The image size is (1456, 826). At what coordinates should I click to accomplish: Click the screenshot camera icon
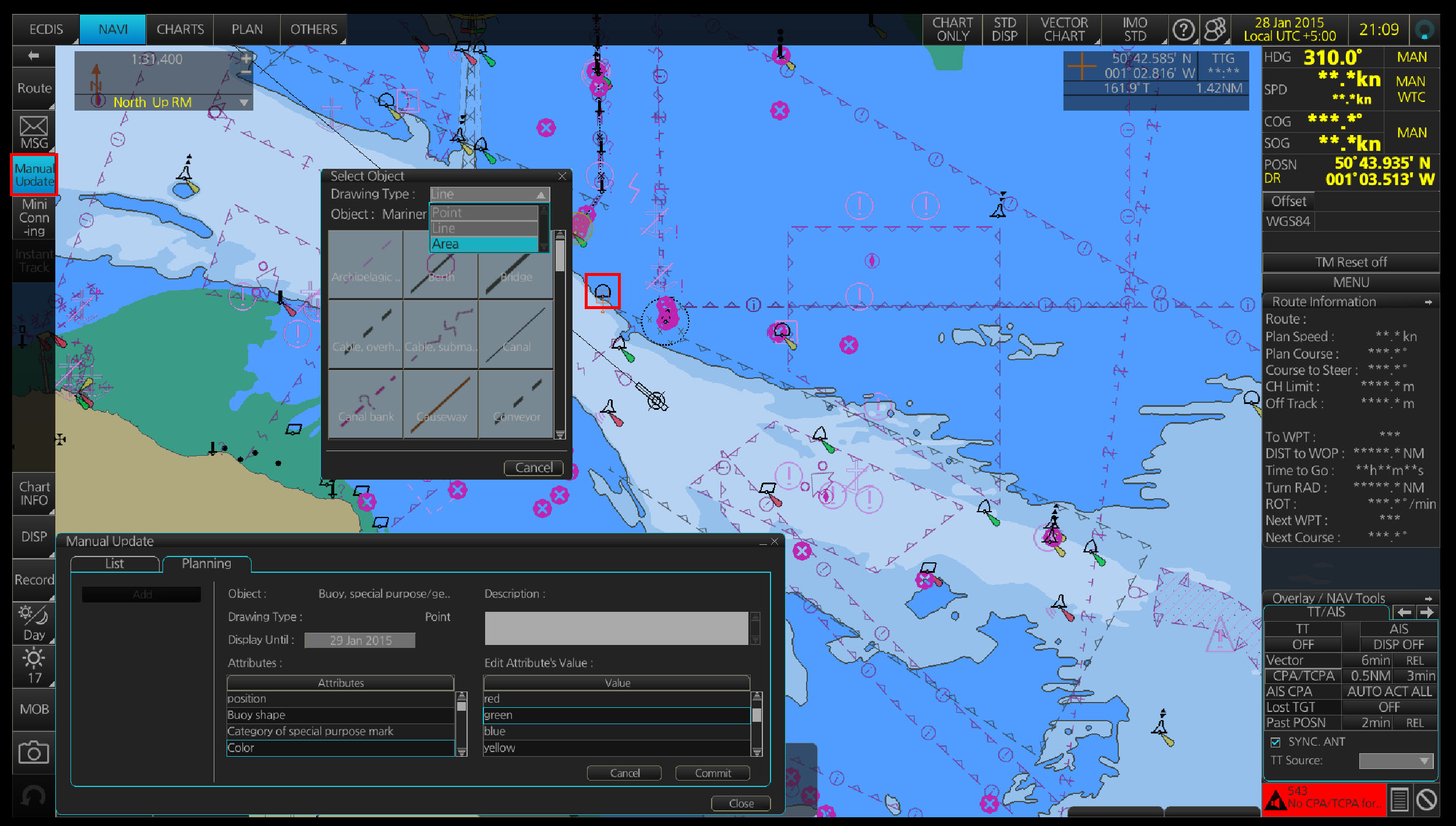[34, 752]
